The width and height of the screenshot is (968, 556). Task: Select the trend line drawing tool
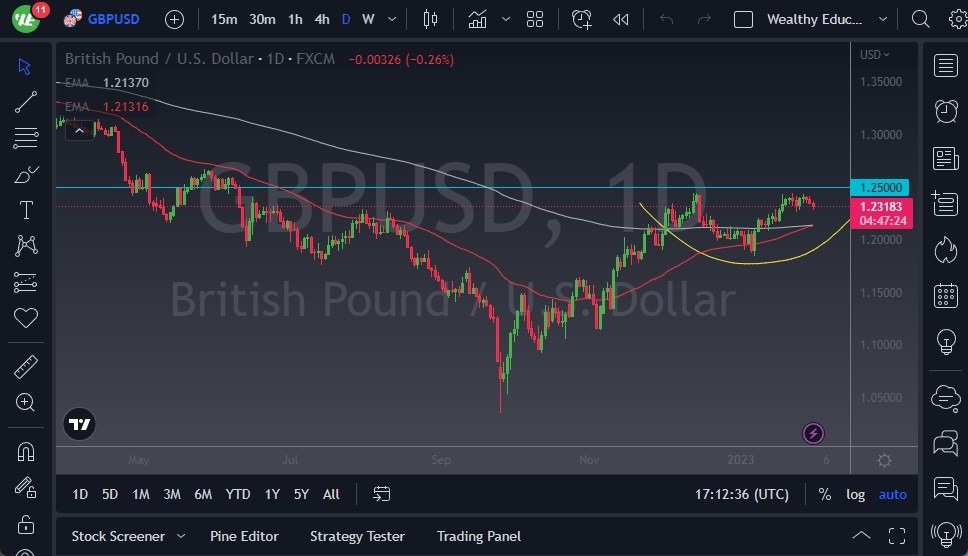(26, 101)
